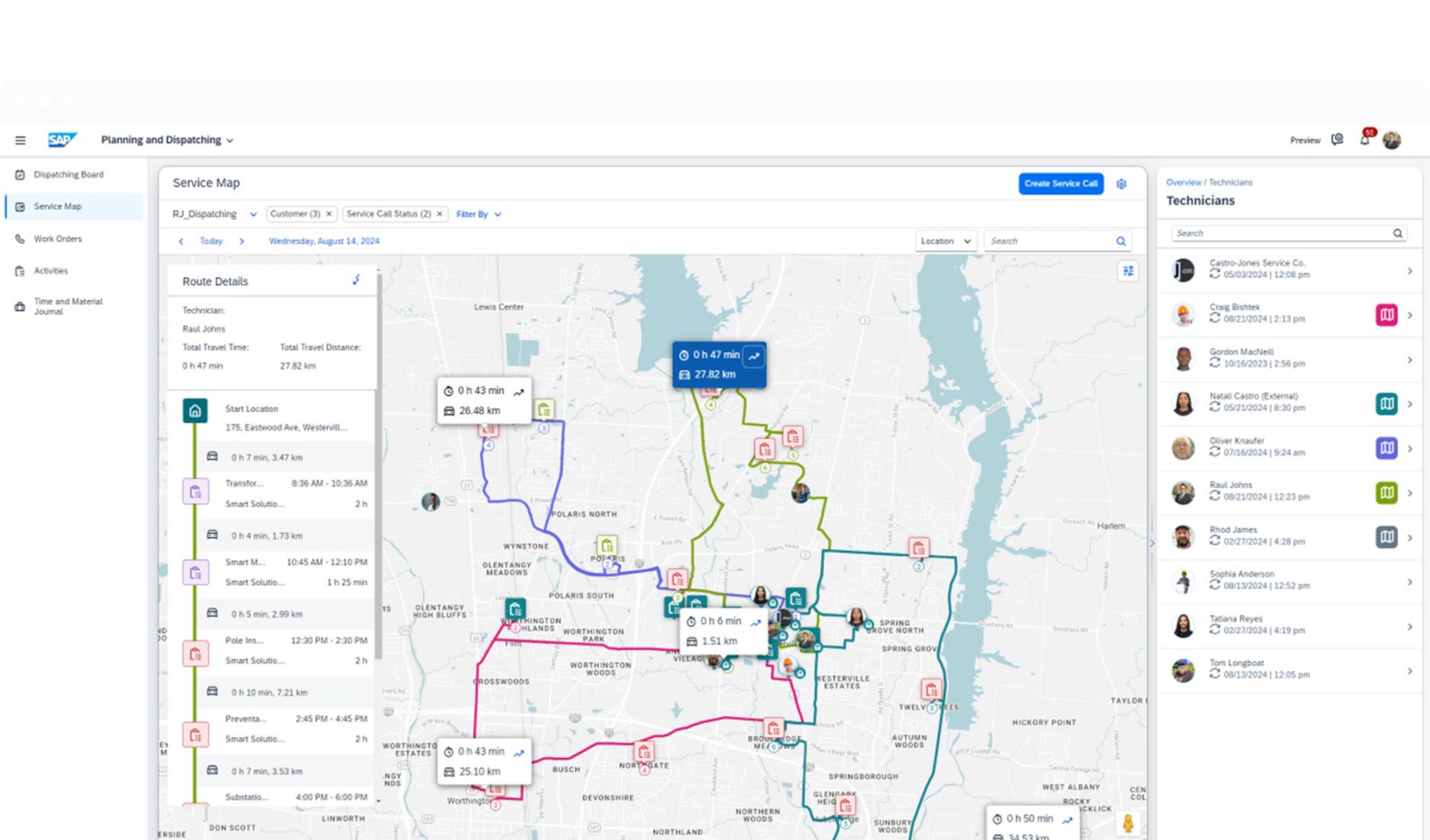Screen dimensions: 1430x840
Task: Click the Street View pegman icon
Action: (1127, 823)
